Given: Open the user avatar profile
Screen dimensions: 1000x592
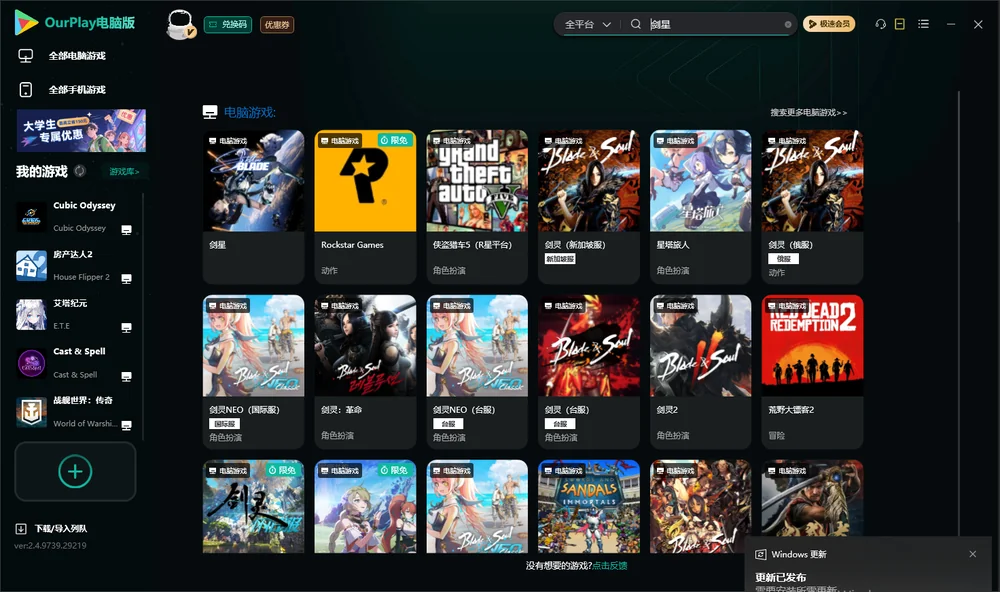Looking at the screenshot, I should [x=180, y=24].
